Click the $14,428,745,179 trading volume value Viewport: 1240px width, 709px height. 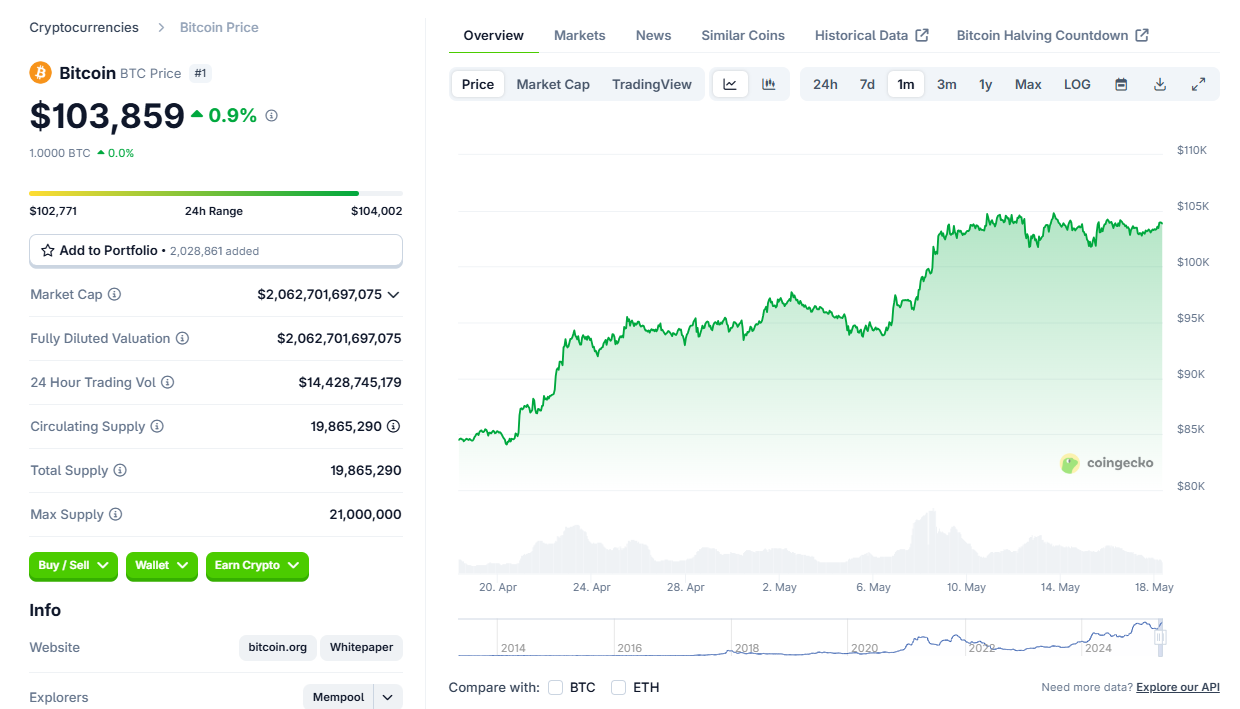(x=350, y=383)
